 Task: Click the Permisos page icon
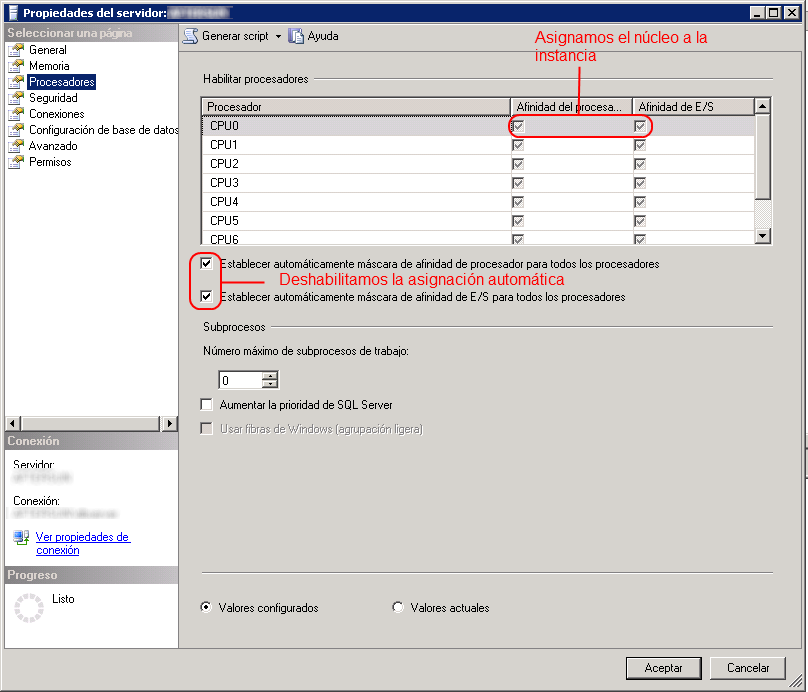pos(16,162)
